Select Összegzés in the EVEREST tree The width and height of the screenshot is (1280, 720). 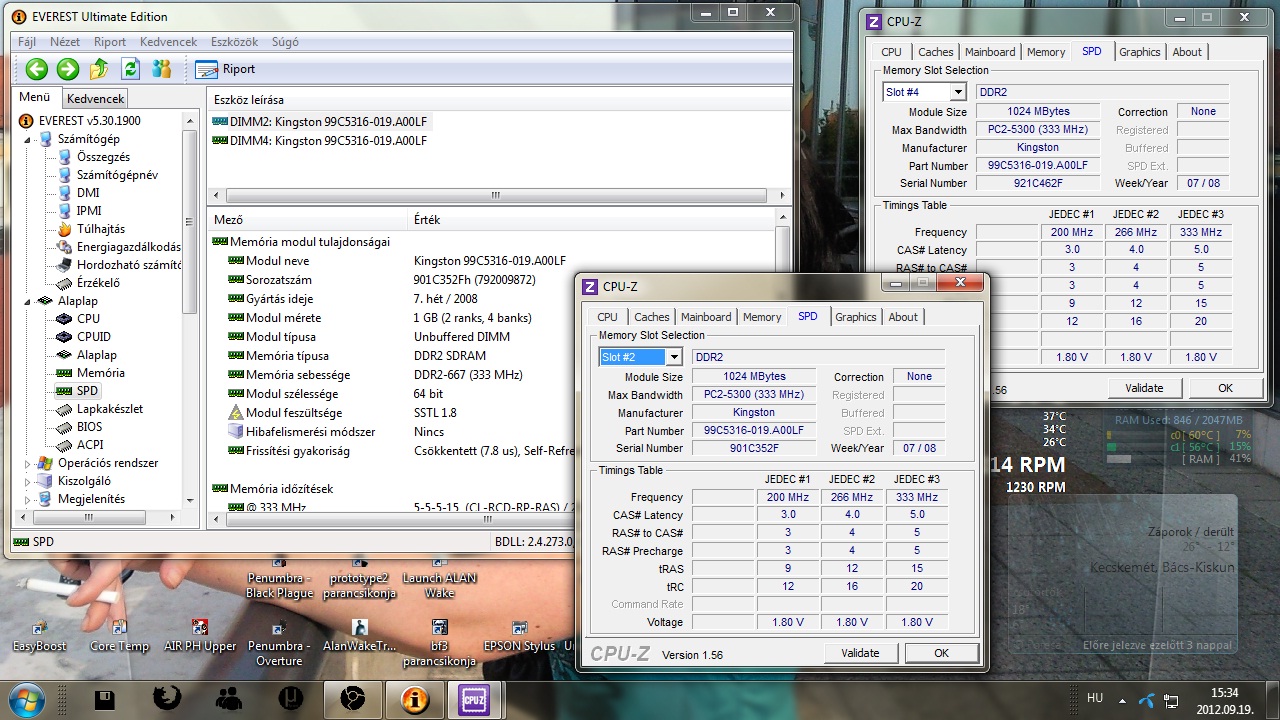pos(103,157)
